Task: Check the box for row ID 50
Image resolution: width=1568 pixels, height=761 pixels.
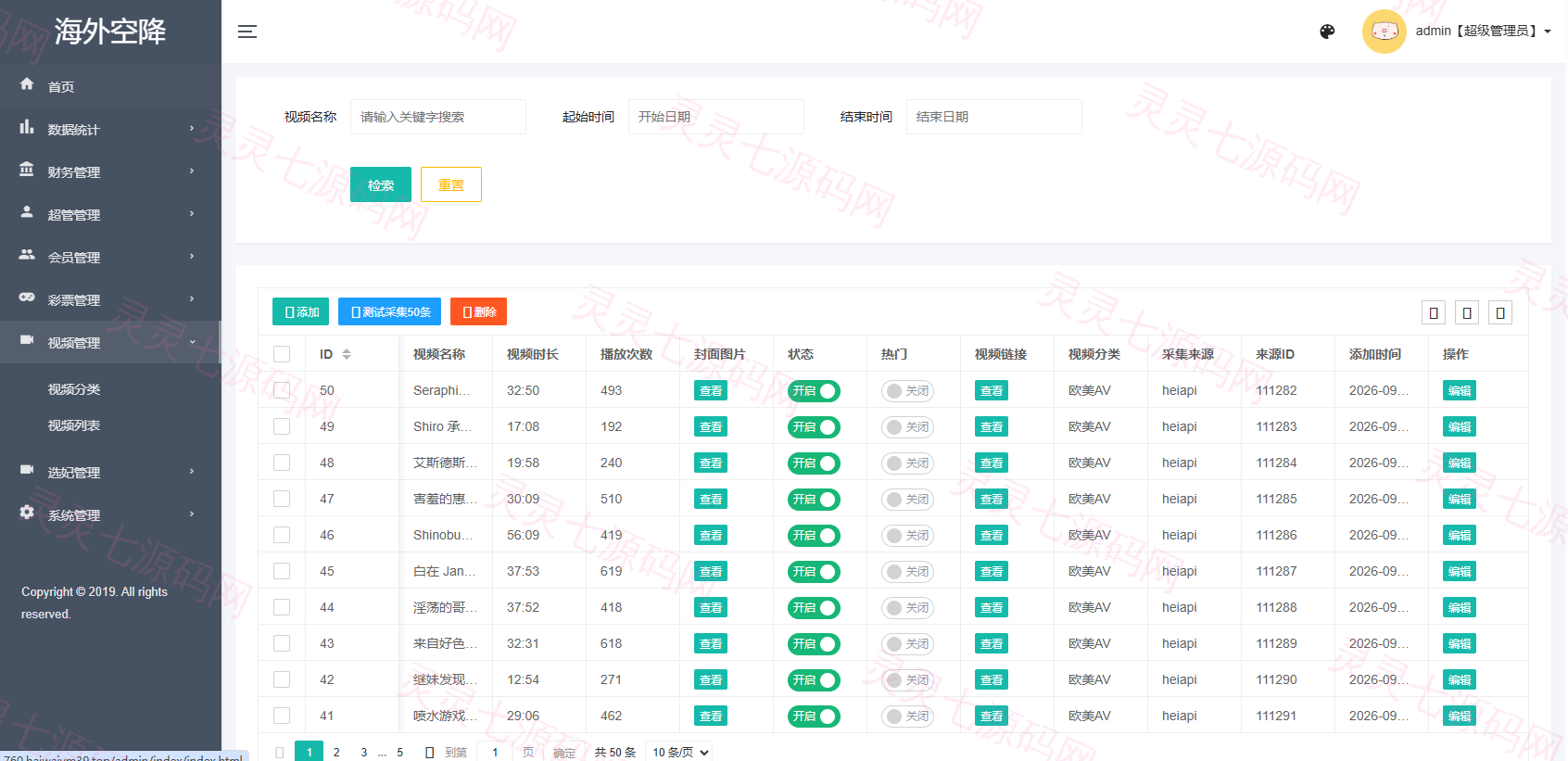Action: (x=282, y=390)
